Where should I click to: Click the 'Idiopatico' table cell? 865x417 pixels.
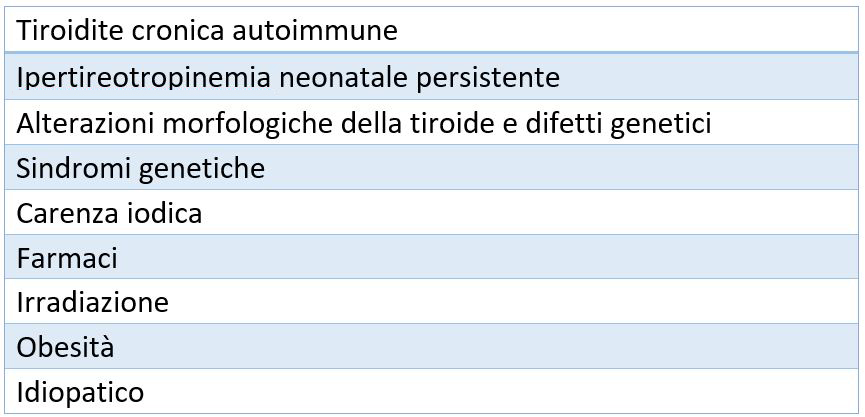tap(432, 392)
